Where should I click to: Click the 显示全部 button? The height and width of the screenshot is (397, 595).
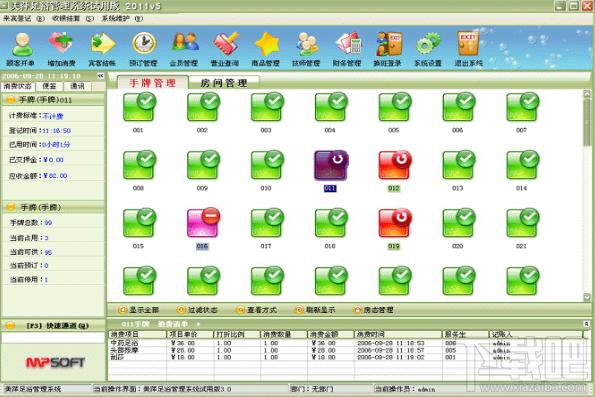(139, 310)
